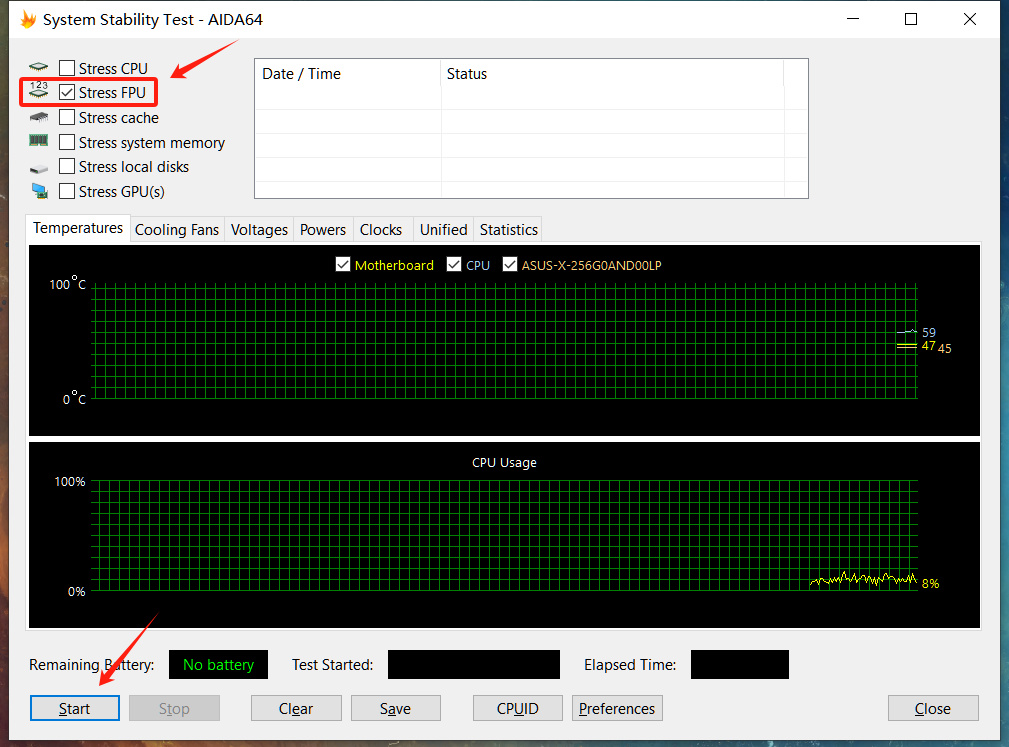The width and height of the screenshot is (1009, 747).
Task: Click the AIDA64 flame icon in title bar
Action: point(28,19)
